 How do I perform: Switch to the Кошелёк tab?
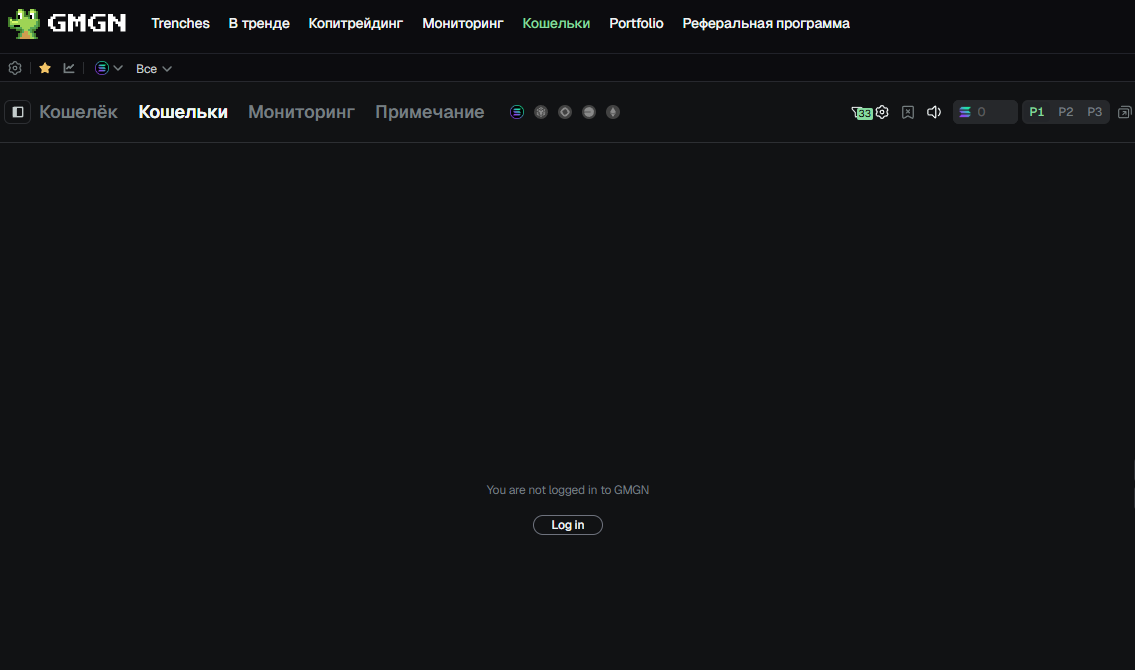78,112
